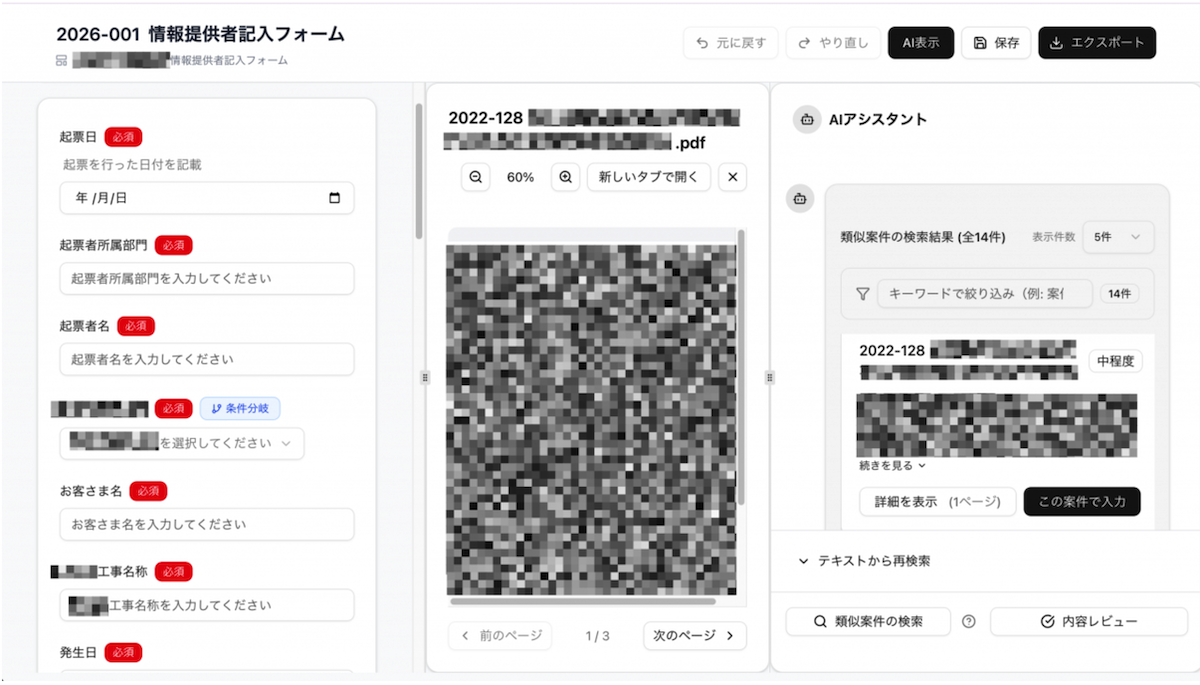Go to the next page with 次のページ
This screenshot has width=1200, height=685.
pyautogui.click(x=694, y=635)
